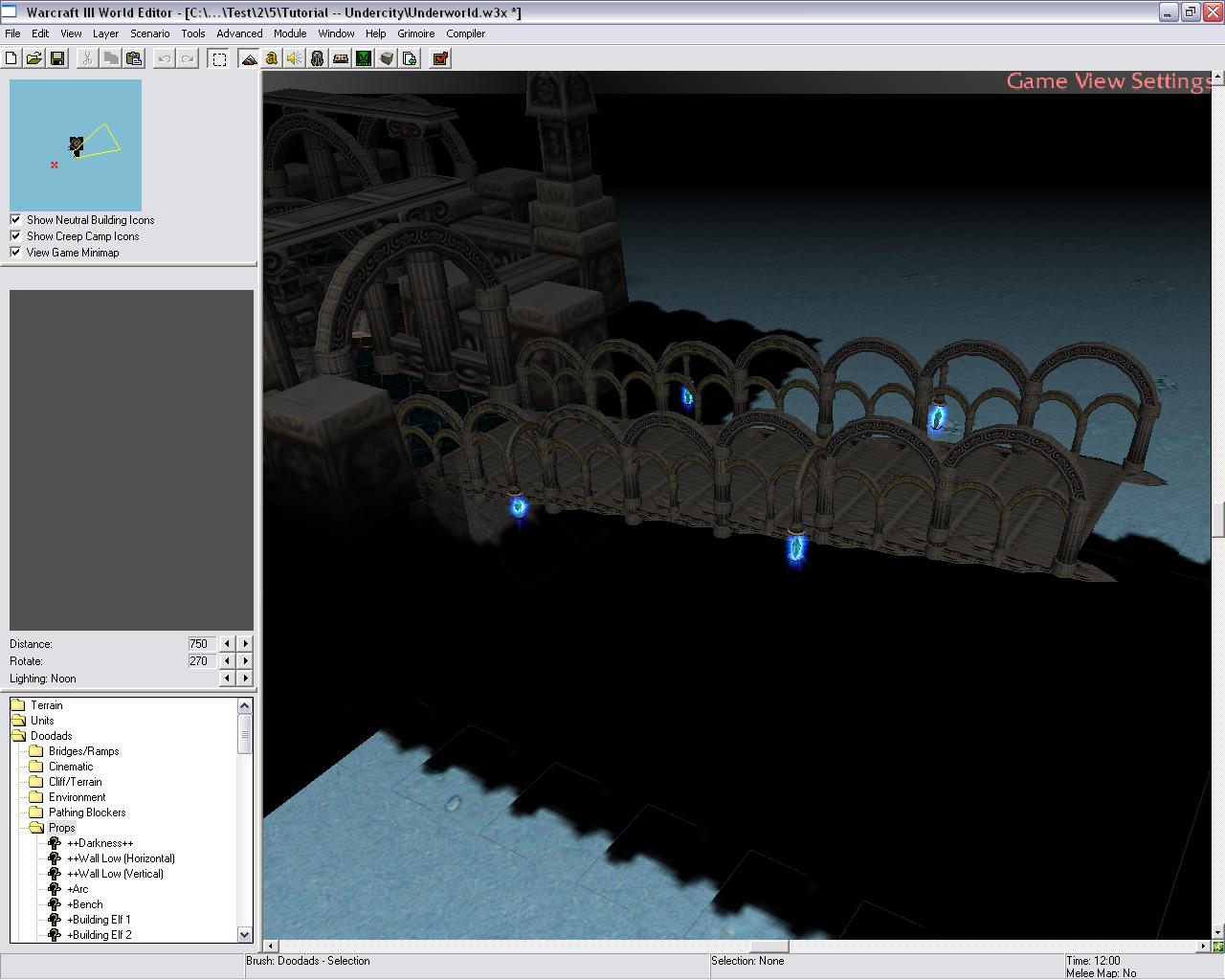
Task: Save the map with floppy disk icon
Action: pos(57,58)
